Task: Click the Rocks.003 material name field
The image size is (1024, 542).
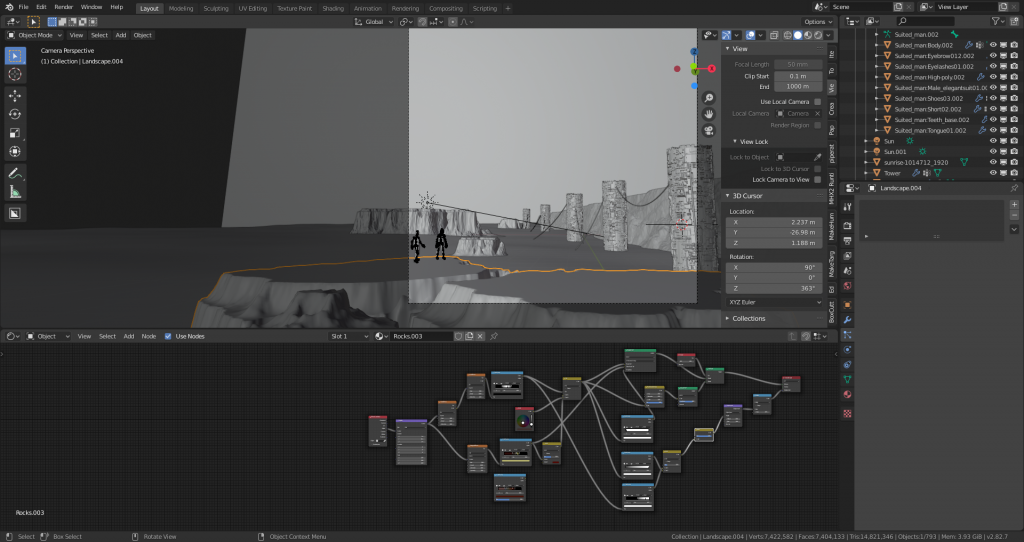Action: point(420,336)
